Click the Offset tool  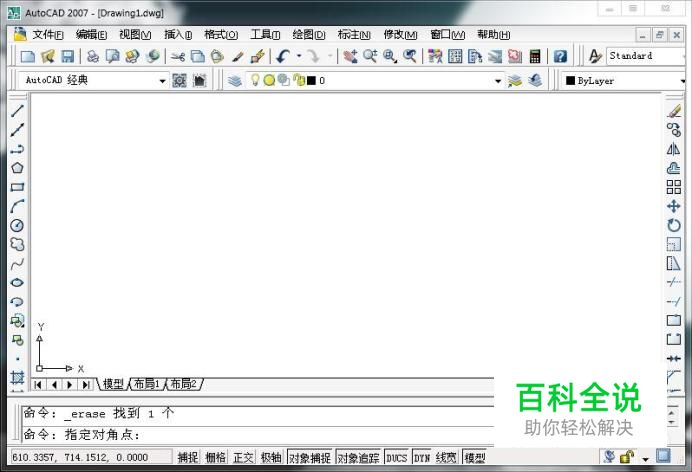coord(673,168)
